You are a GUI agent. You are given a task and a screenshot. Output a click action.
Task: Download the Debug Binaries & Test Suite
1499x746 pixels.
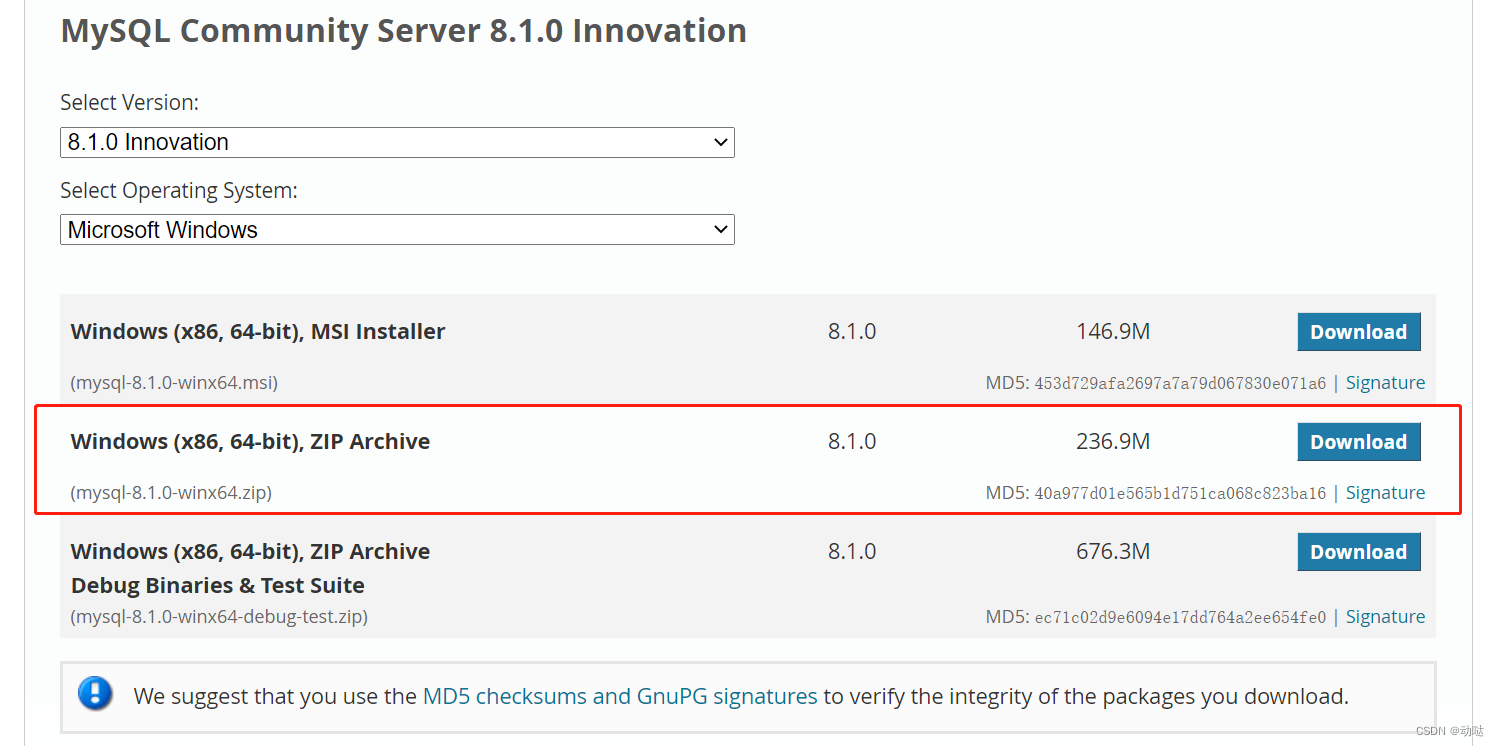tap(1358, 552)
